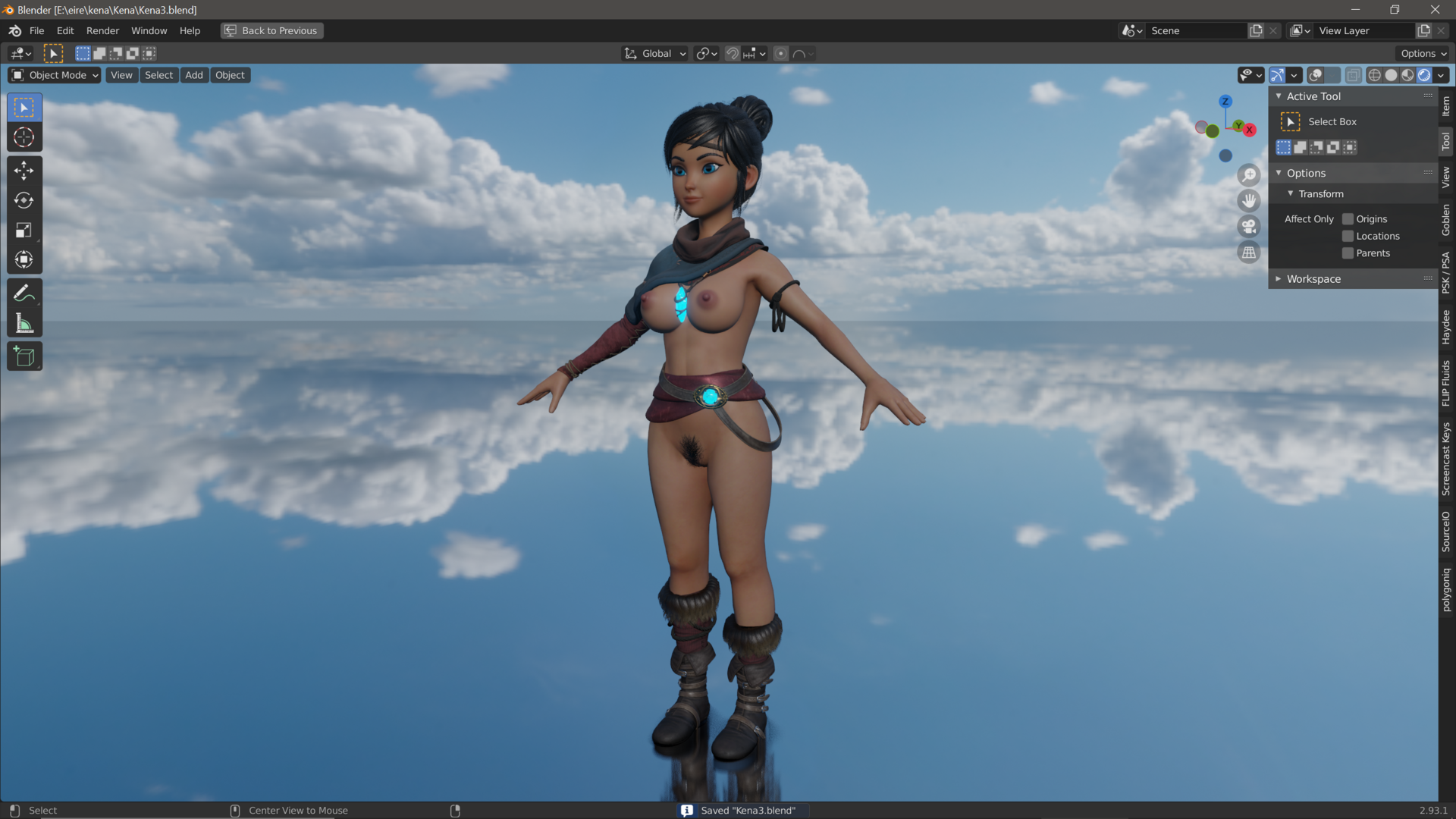Open the Object Mode dropdown
The height and width of the screenshot is (819, 1456).
(x=55, y=75)
